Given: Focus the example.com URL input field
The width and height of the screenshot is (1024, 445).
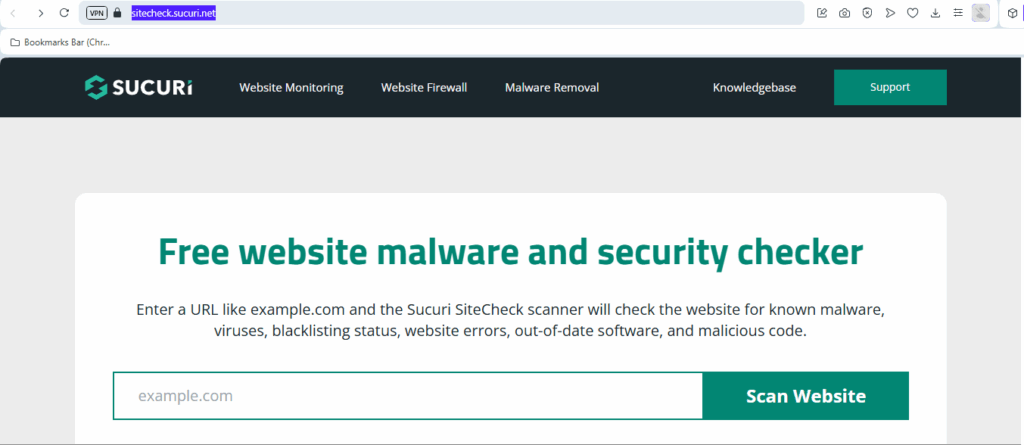Looking at the screenshot, I should (408, 396).
